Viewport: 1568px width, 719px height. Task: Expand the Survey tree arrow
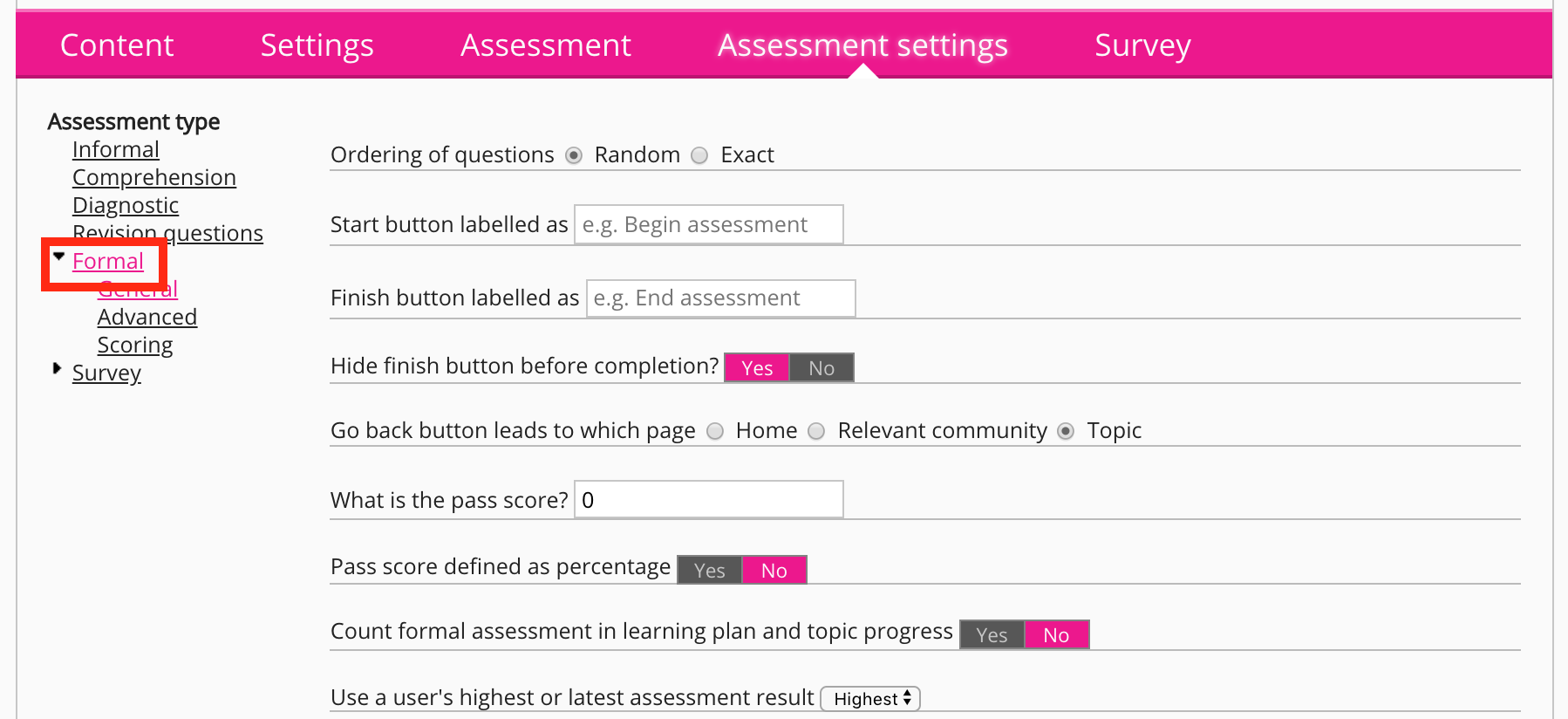pos(58,368)
